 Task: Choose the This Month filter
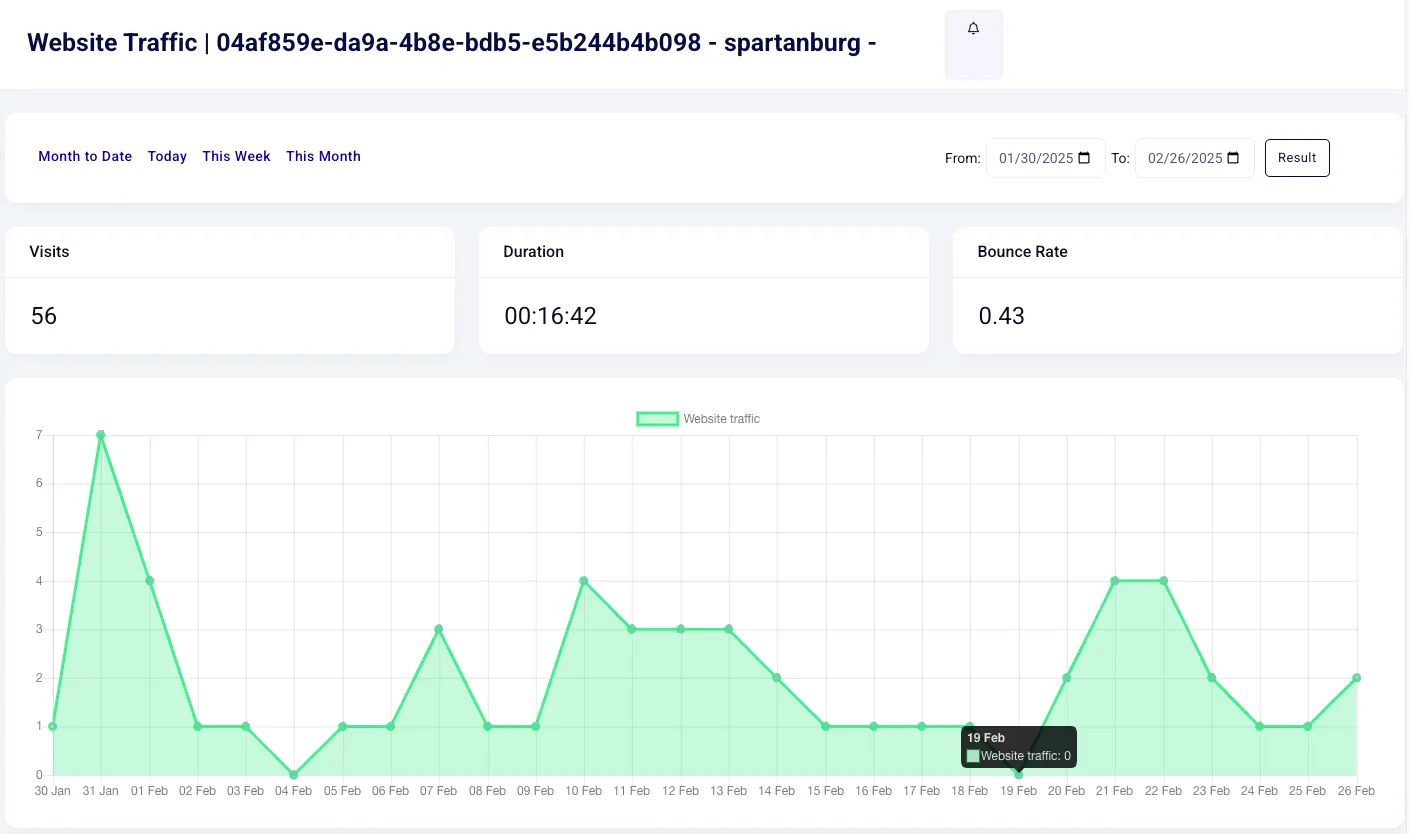click(323, 156)
